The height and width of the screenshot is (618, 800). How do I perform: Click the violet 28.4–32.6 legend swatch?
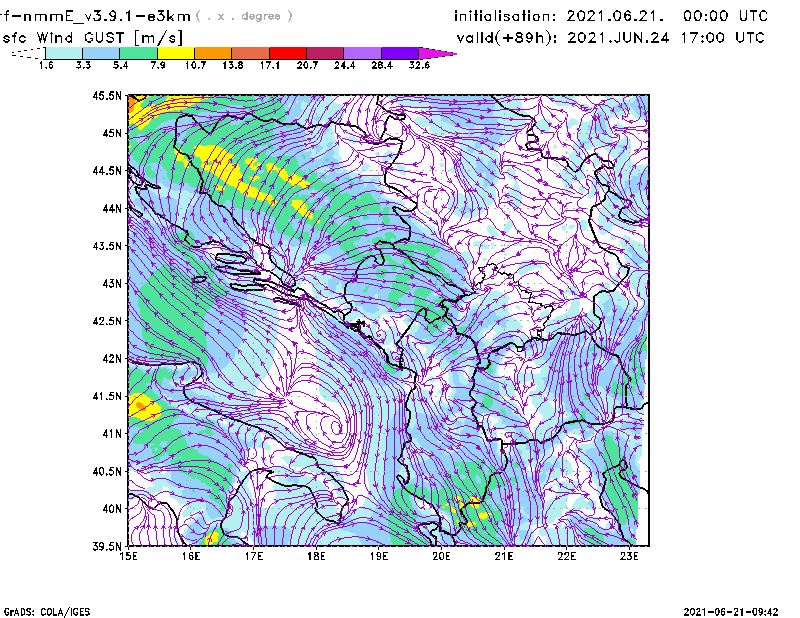(400, 53)
